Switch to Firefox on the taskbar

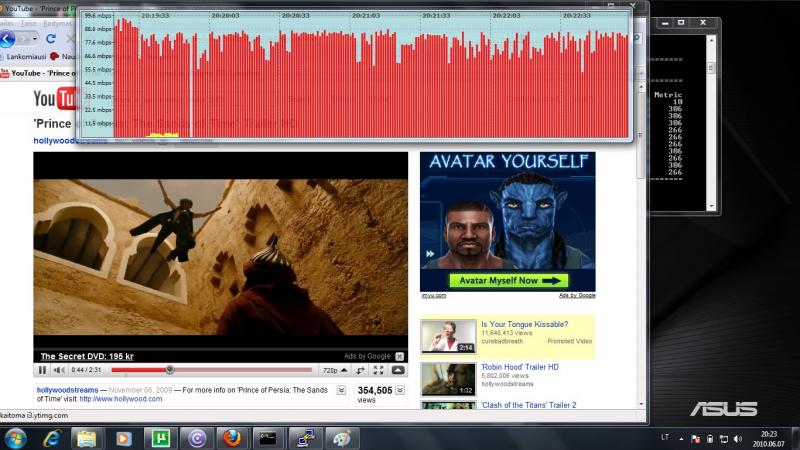click(x=232, y=438)
